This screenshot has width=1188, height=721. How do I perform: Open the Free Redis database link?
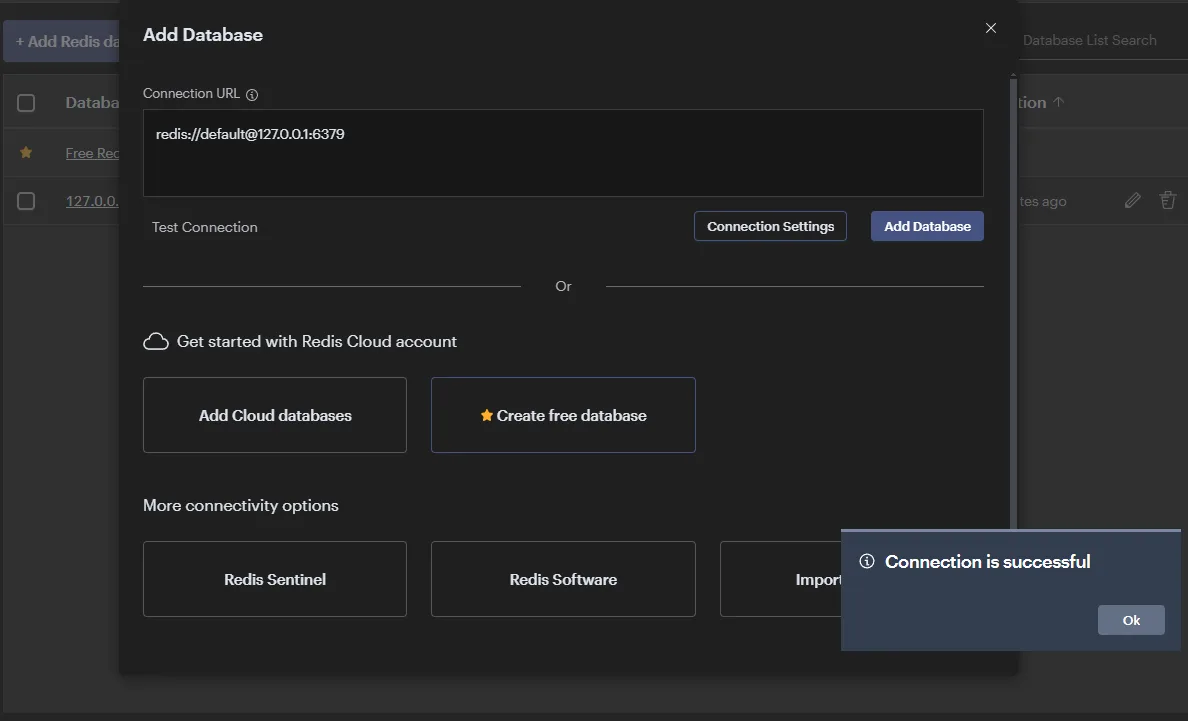click(92, 153)
